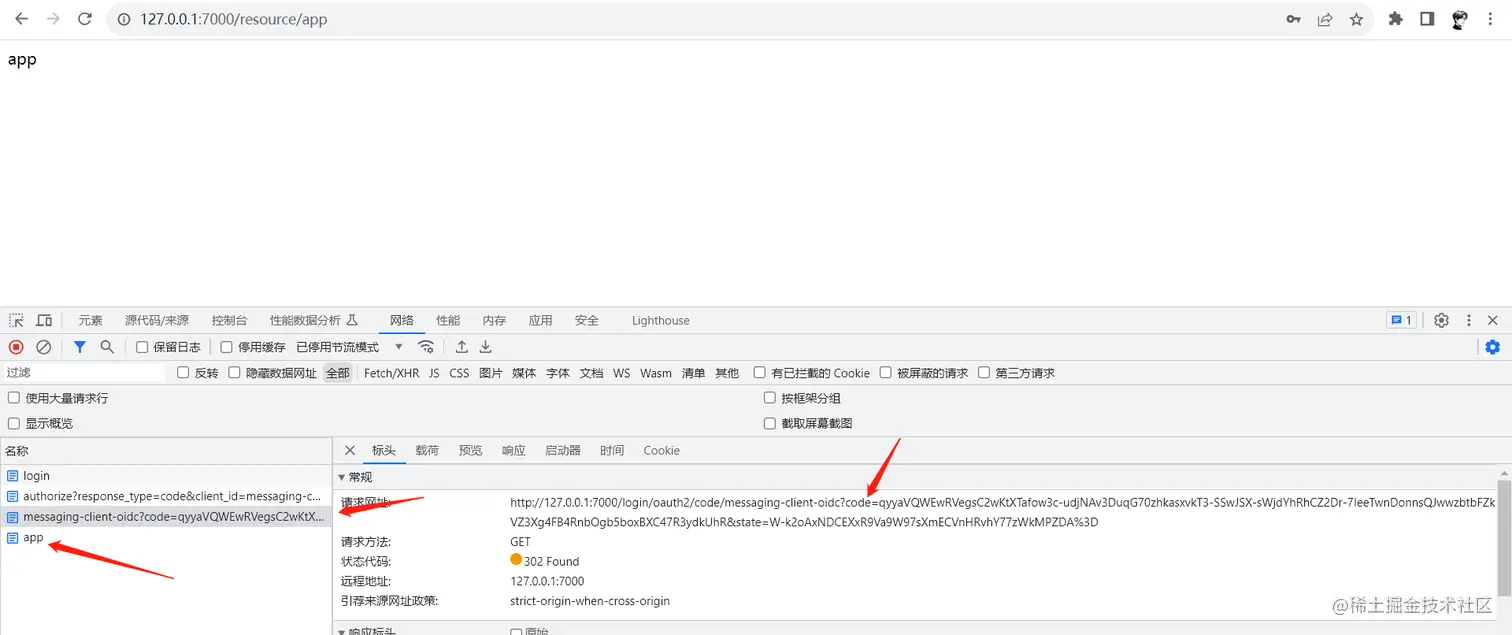The width and height of the screenshot is (1512, 635).
Task: Enable the 保留日志 checkbox
Action: point(141,347)
